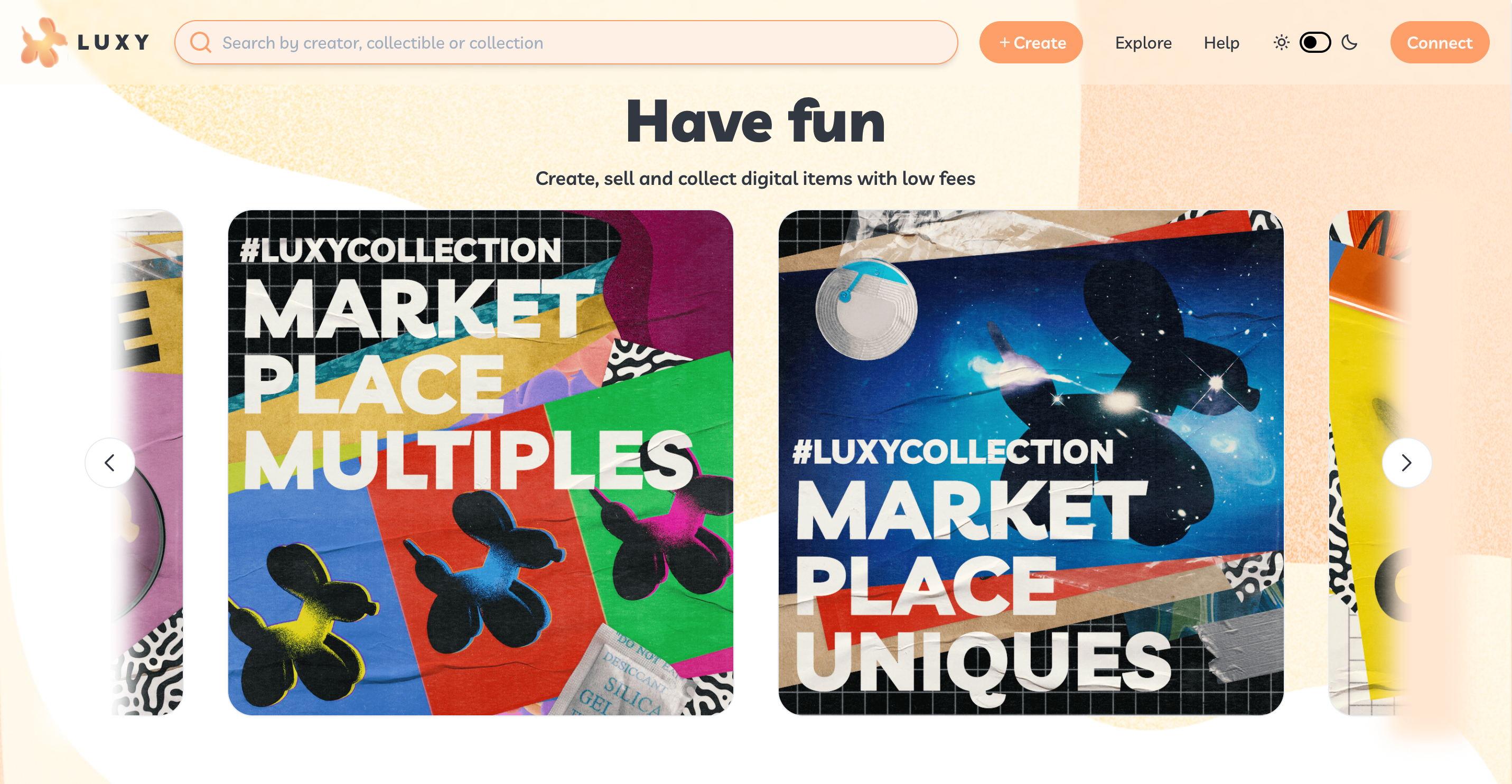Click the LUXY wordmark text
The height and width of the screenshot is (784, 1512).
click(x=114, y=42)
